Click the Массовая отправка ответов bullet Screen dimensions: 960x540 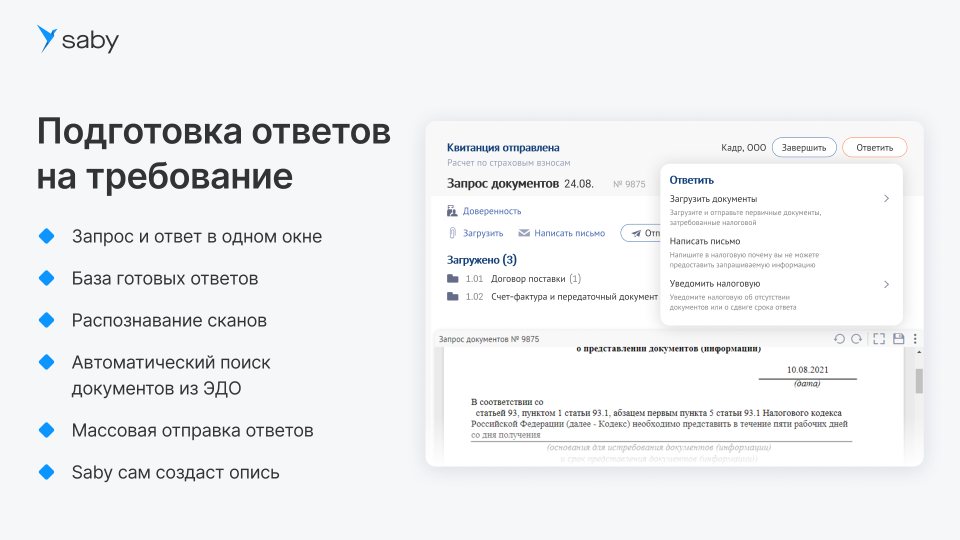(x=192, y=430)
